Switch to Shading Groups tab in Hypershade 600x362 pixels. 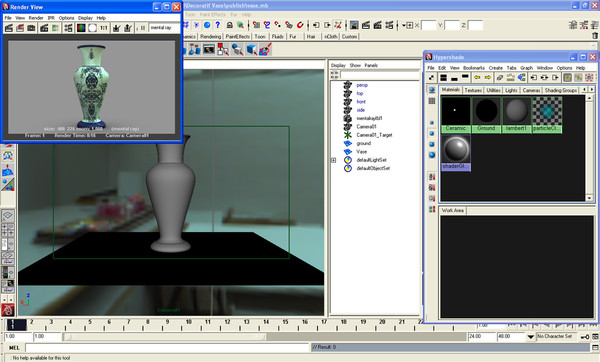click(561, 90)
